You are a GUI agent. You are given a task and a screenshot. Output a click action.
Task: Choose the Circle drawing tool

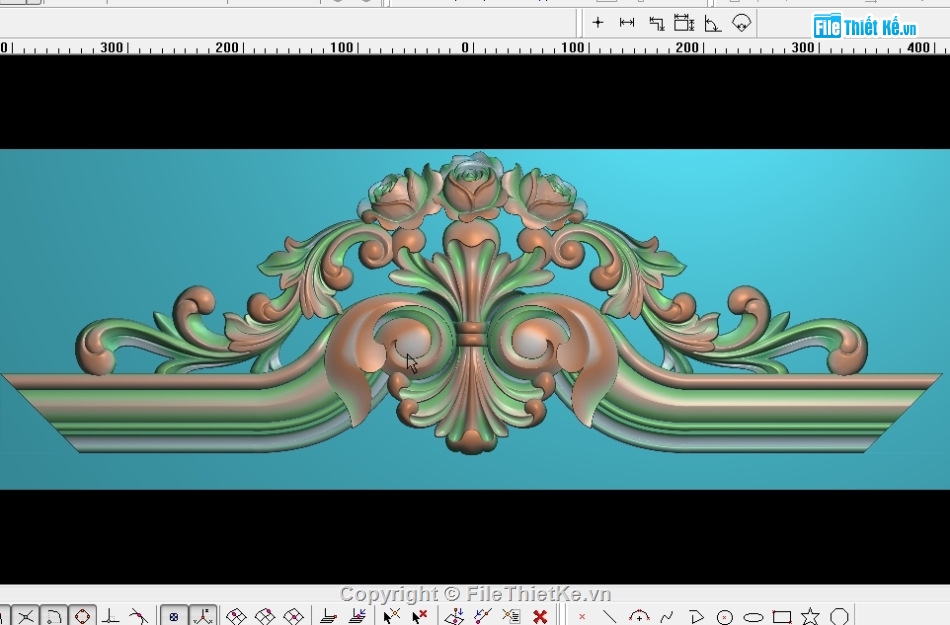725,617
